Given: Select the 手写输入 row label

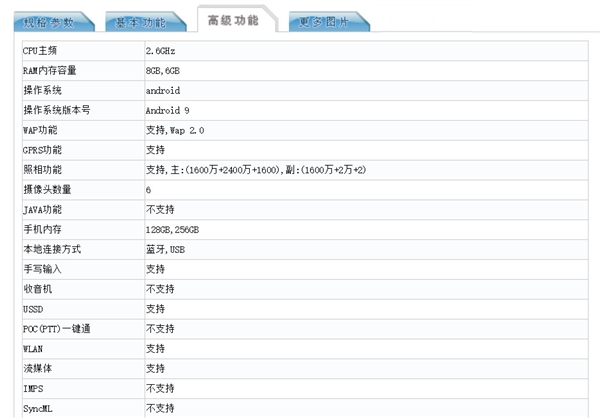Looking at the screenshot, I should [42, 269].
